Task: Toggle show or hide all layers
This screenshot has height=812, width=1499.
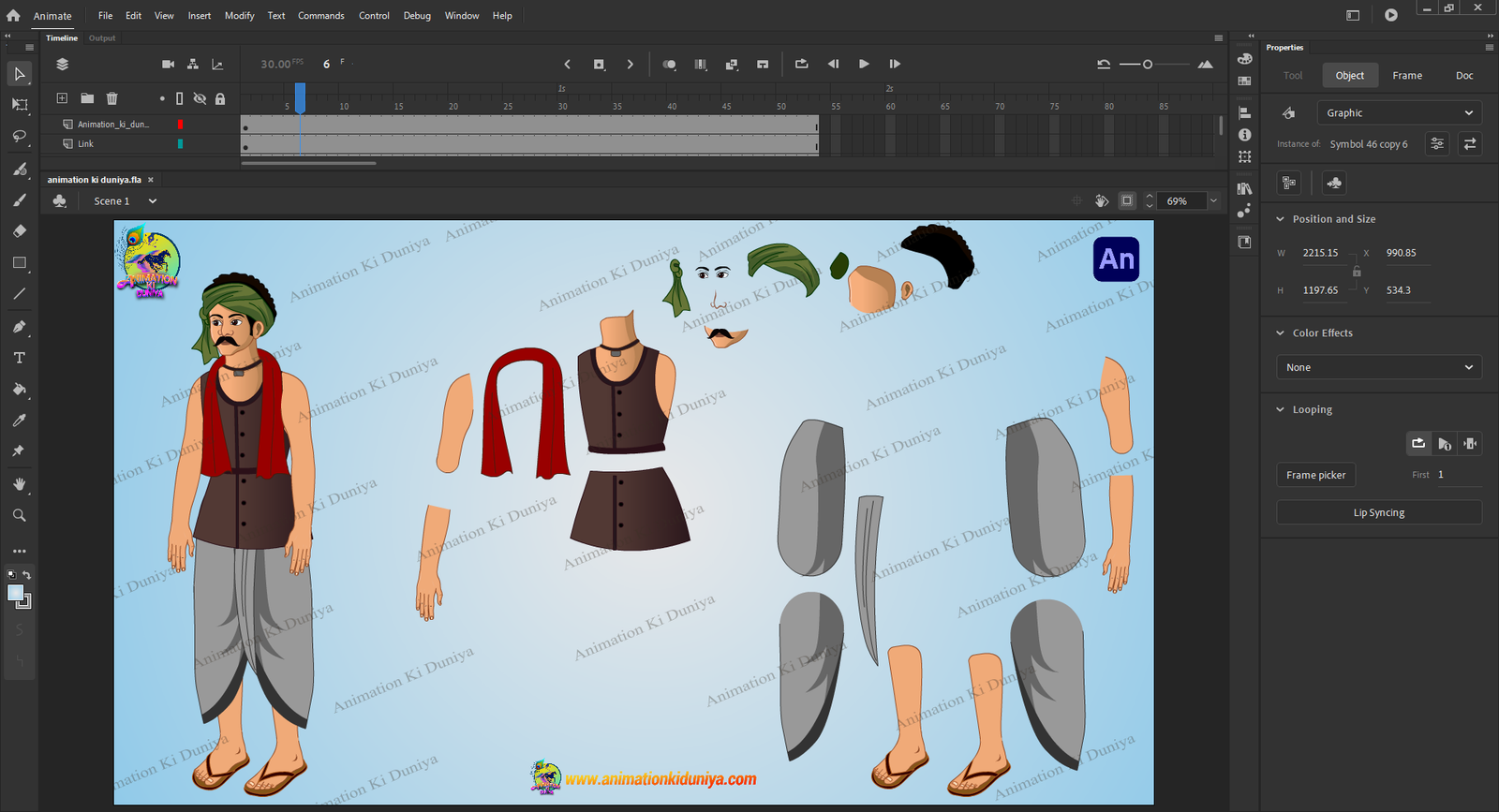Action: point(200,98)
